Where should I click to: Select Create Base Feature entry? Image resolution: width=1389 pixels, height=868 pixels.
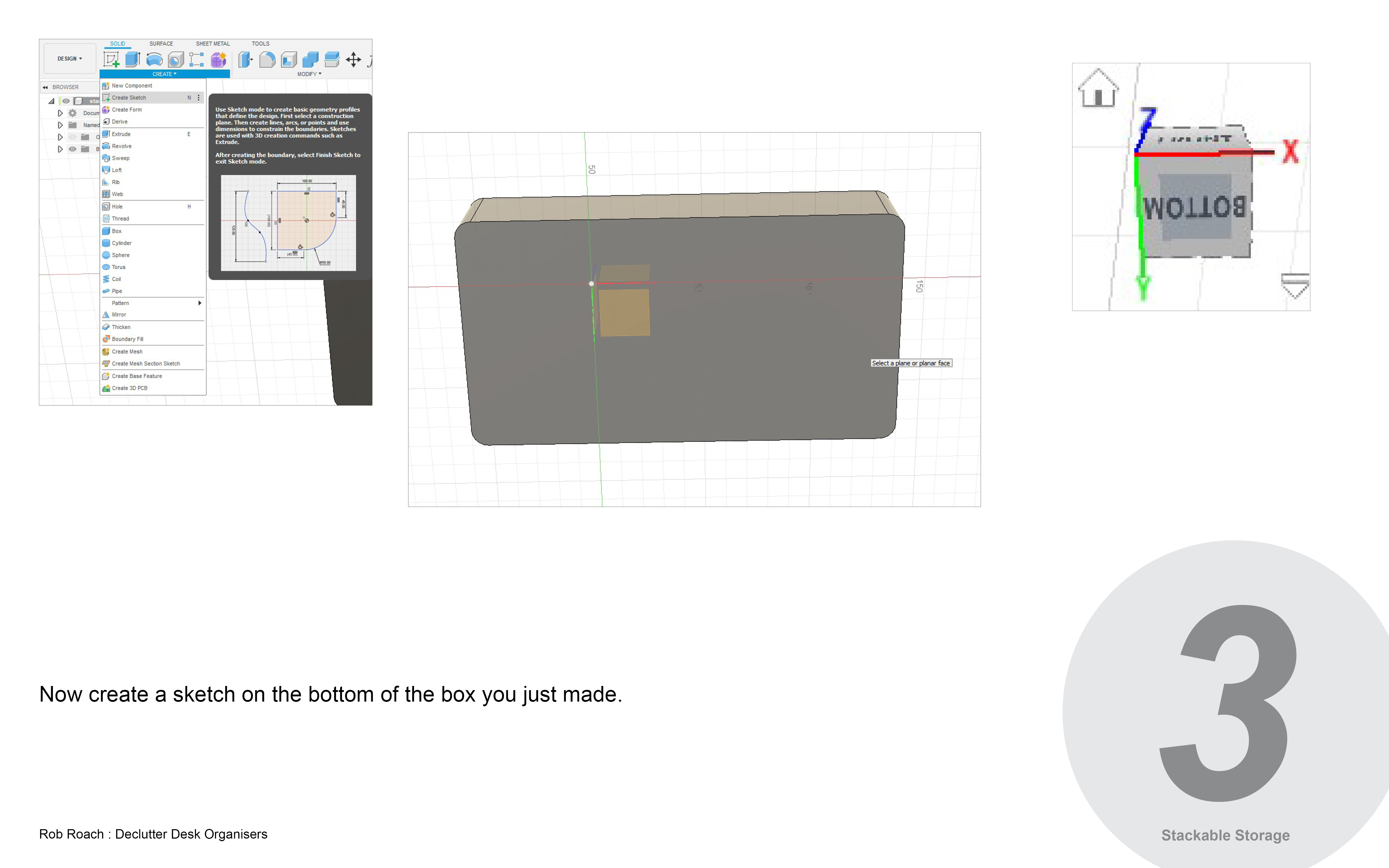[153, 377]
